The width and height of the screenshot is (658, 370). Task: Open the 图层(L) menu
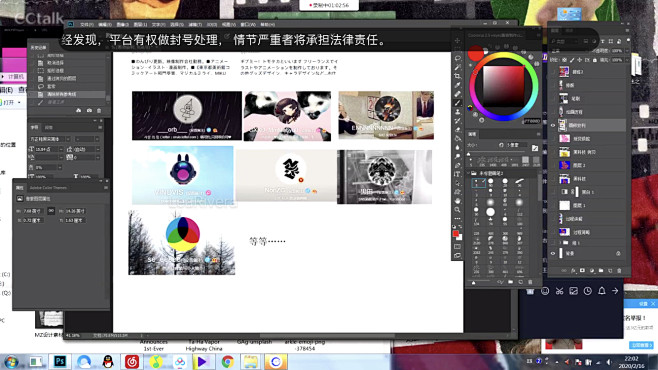click(x=140, y=24)
